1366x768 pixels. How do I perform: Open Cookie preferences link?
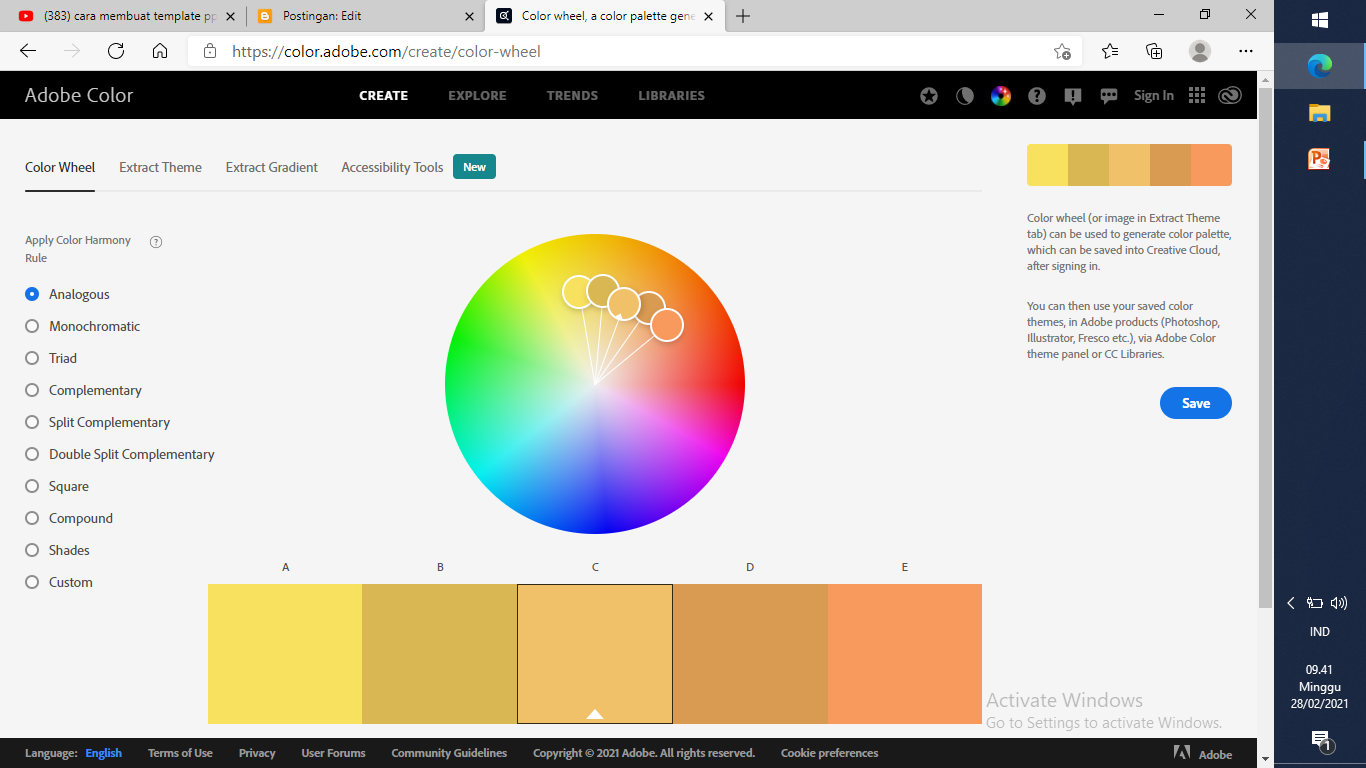click(829, 753)
